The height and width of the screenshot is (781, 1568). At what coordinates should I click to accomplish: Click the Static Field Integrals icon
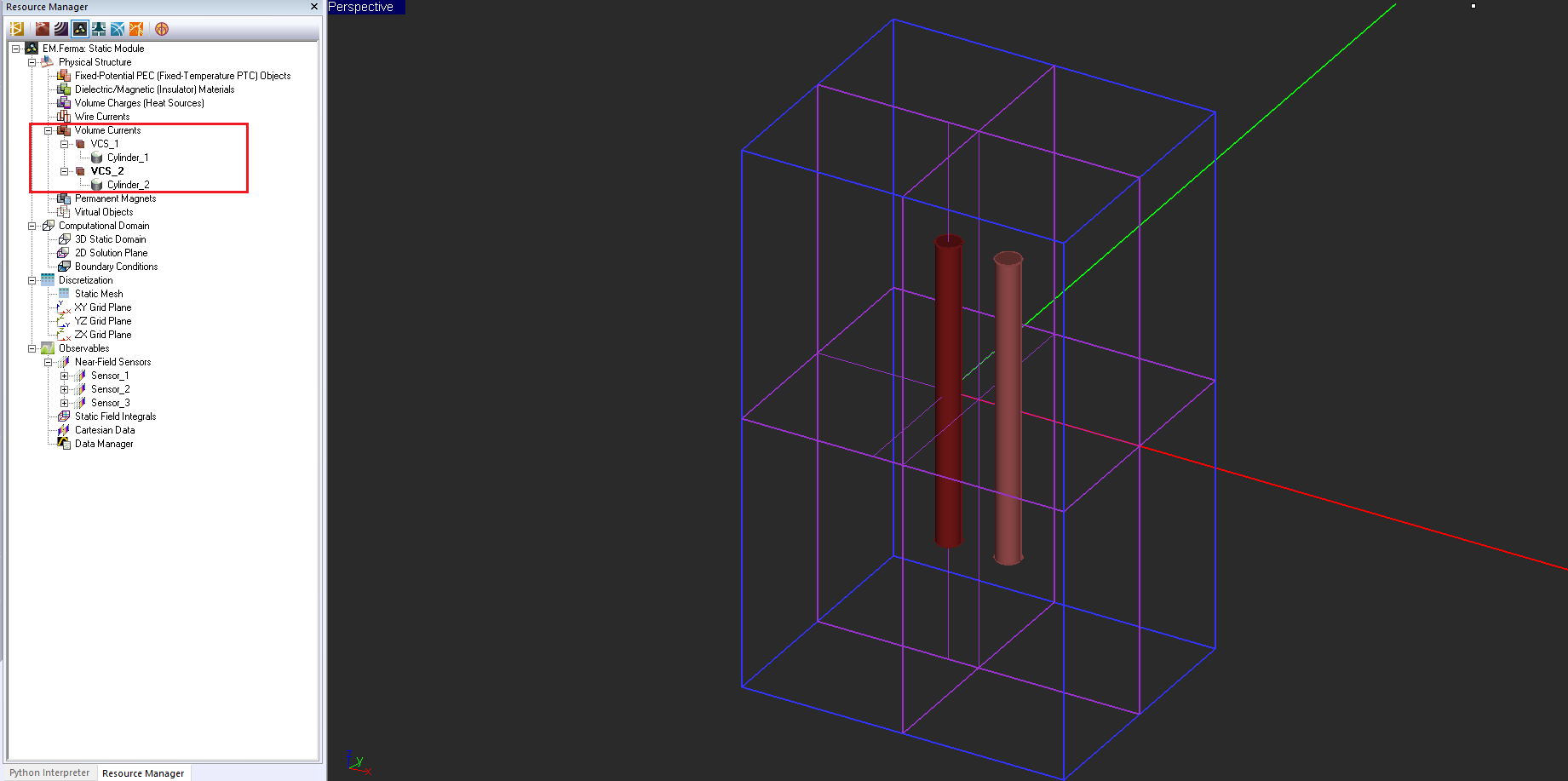tap(64, 416)
